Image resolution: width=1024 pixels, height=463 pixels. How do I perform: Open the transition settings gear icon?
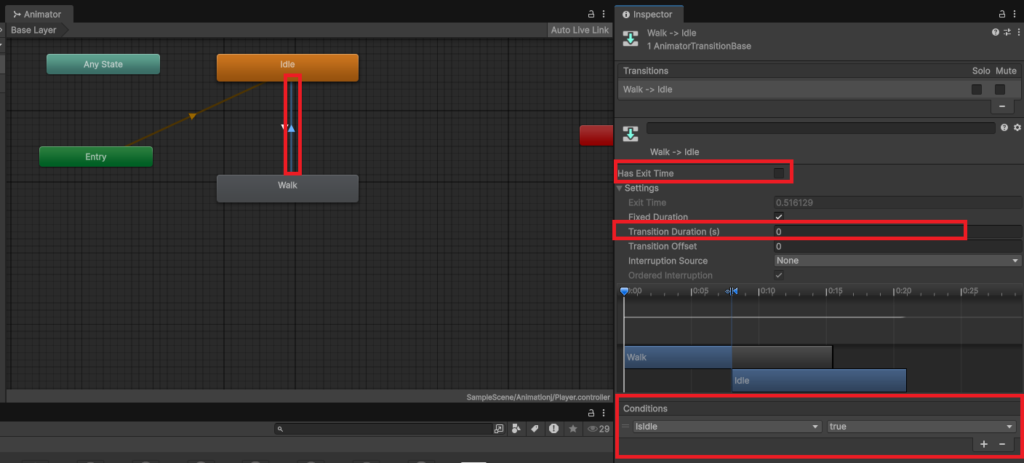click(x=1017, y=128)
